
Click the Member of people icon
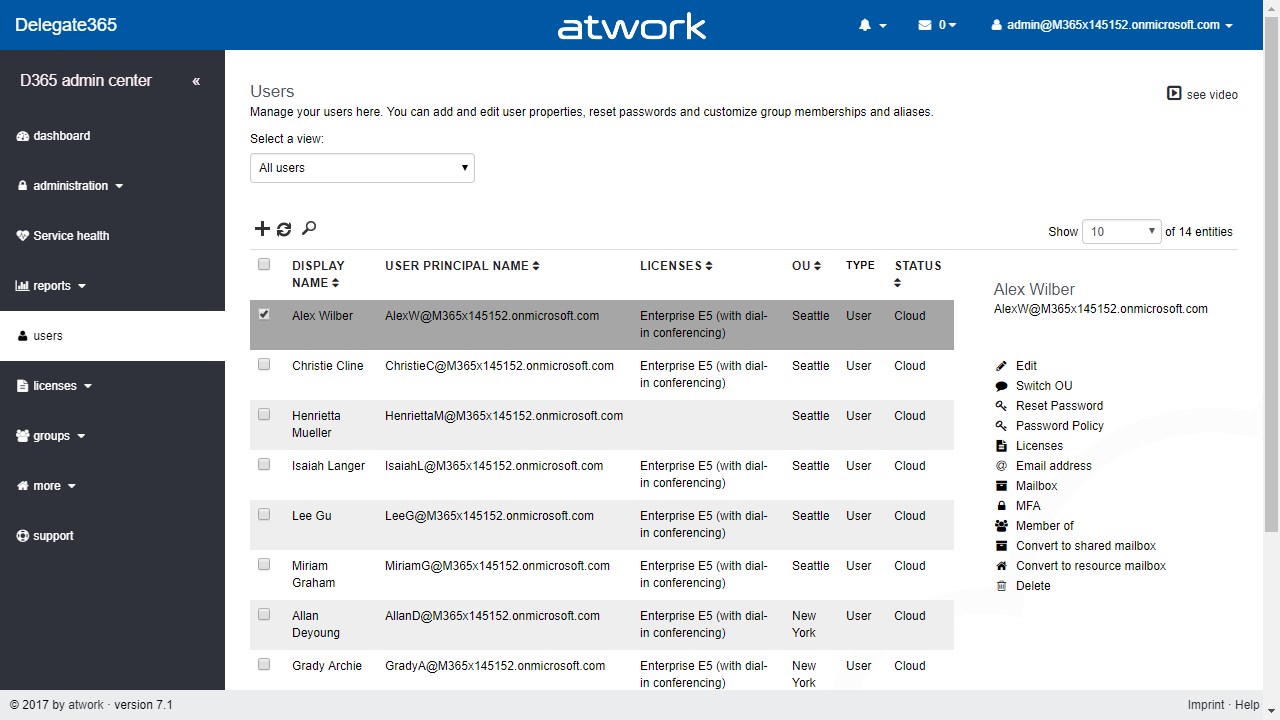point(1001,526)
